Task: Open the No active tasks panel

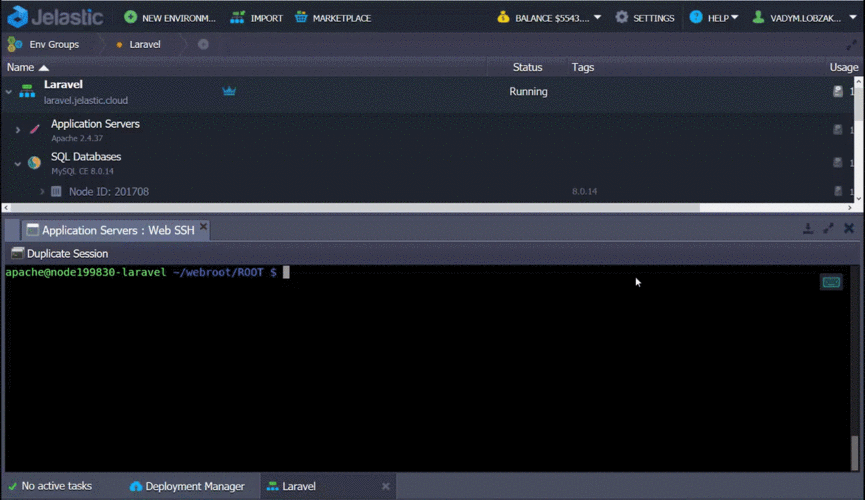Action: pyautogui.click(x=50, y=486)
